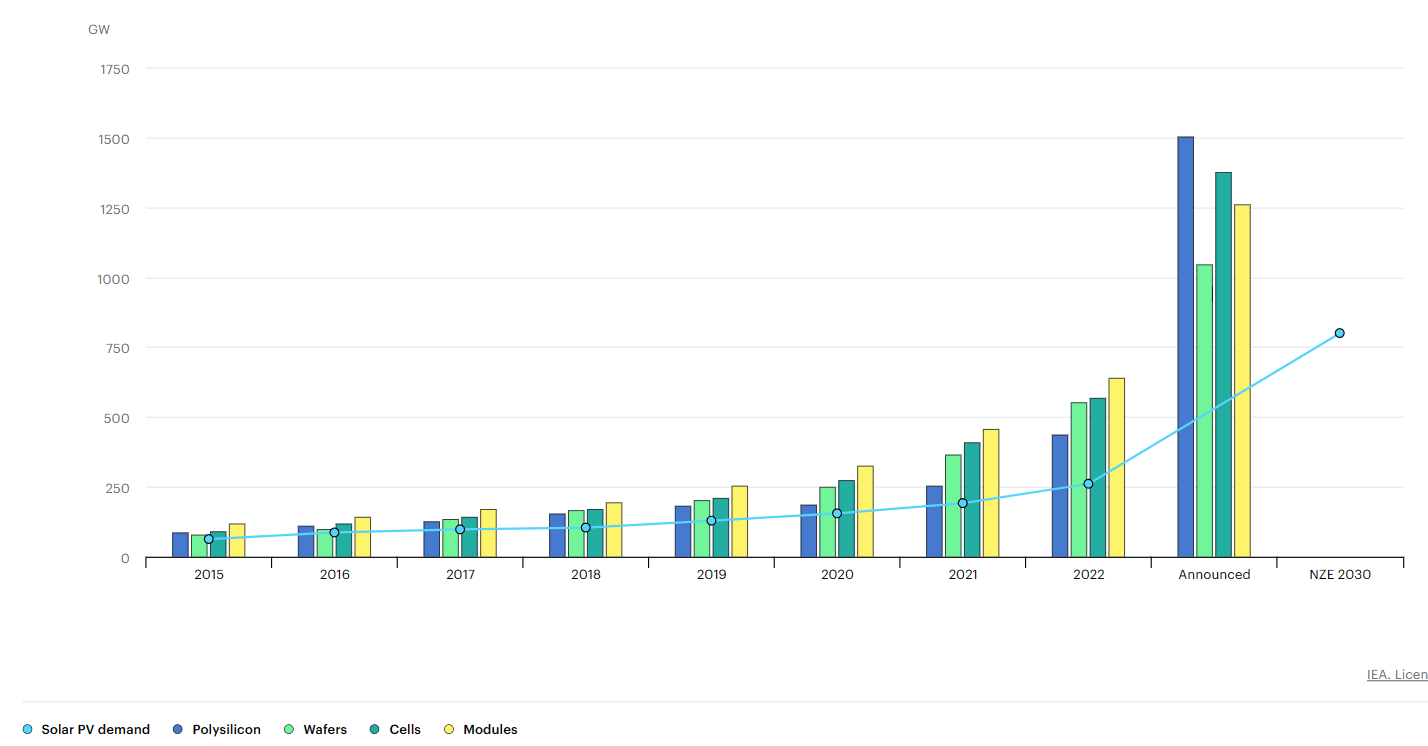The height and width of the screenshot is (746, 1428).
Task: Click the 'NZE 2030' x-axis label
Action: coord(1340,575)
